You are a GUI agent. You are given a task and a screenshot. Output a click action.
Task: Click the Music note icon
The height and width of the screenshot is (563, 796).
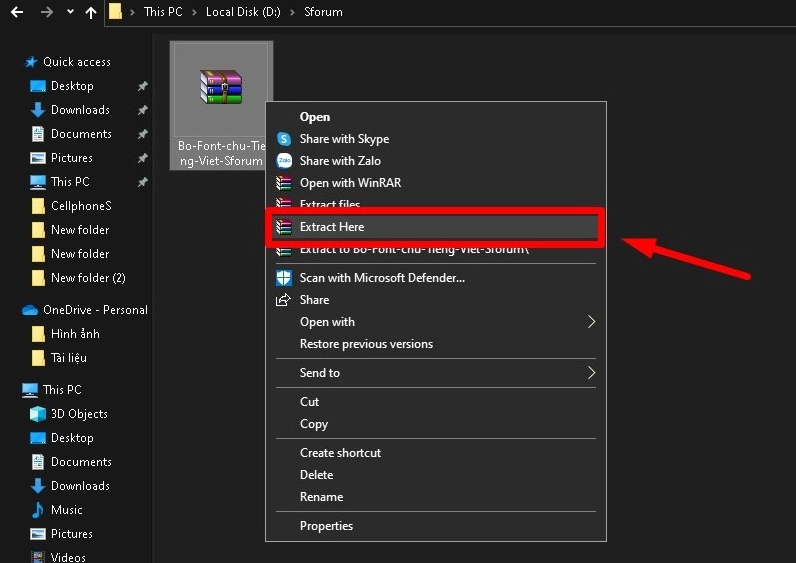[38, 510]
